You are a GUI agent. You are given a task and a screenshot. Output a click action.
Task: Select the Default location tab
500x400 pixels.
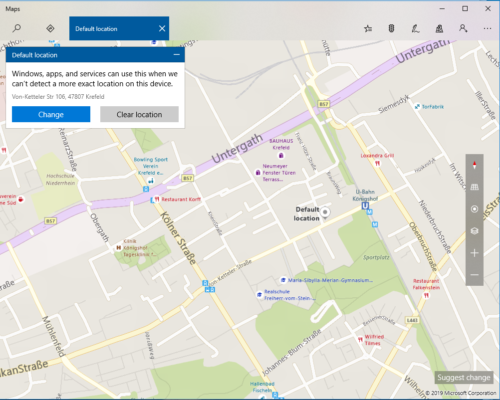pos(119,28)
